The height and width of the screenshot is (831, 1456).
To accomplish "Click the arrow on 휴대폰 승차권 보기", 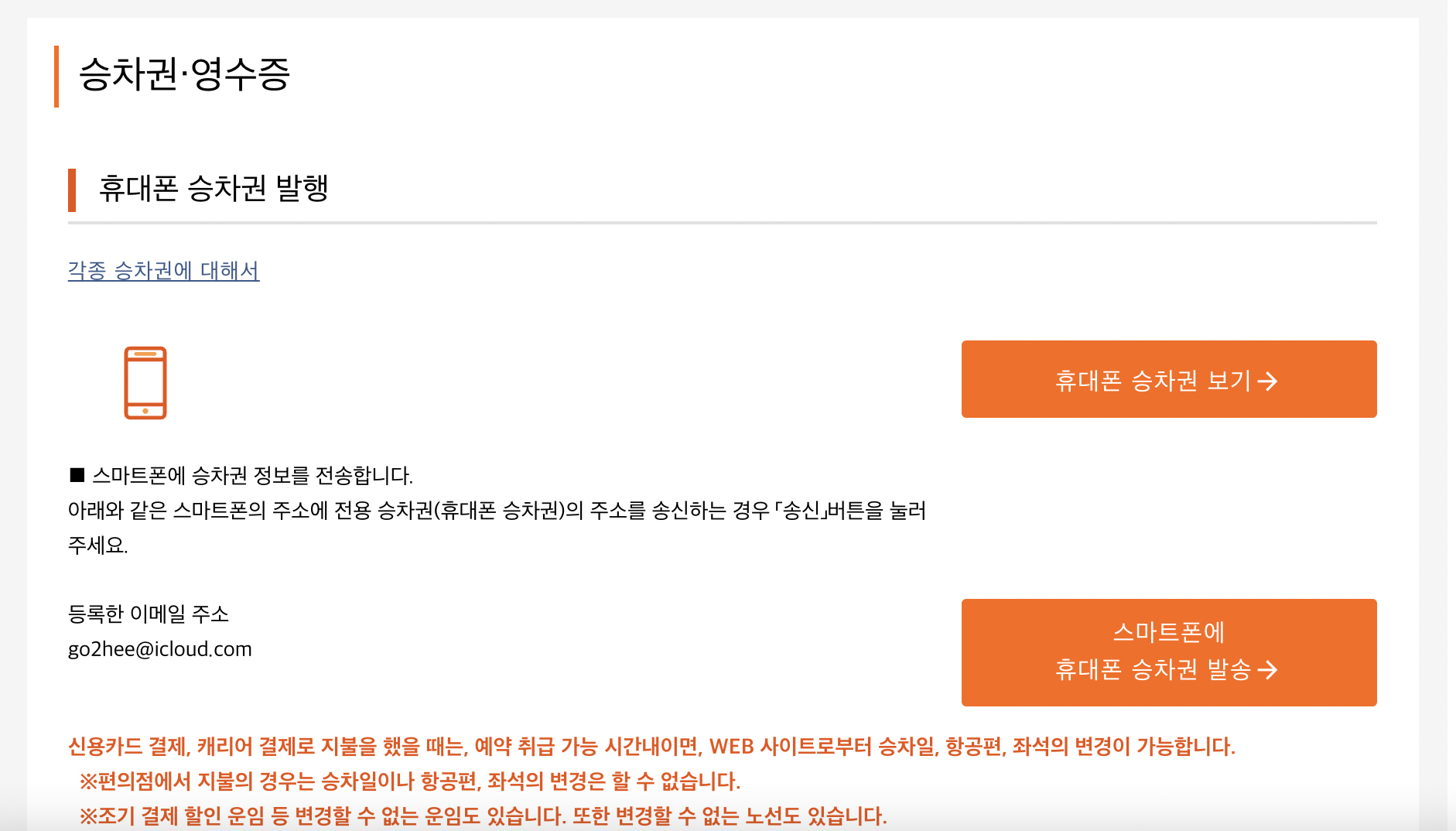I will click(1267, 381).
